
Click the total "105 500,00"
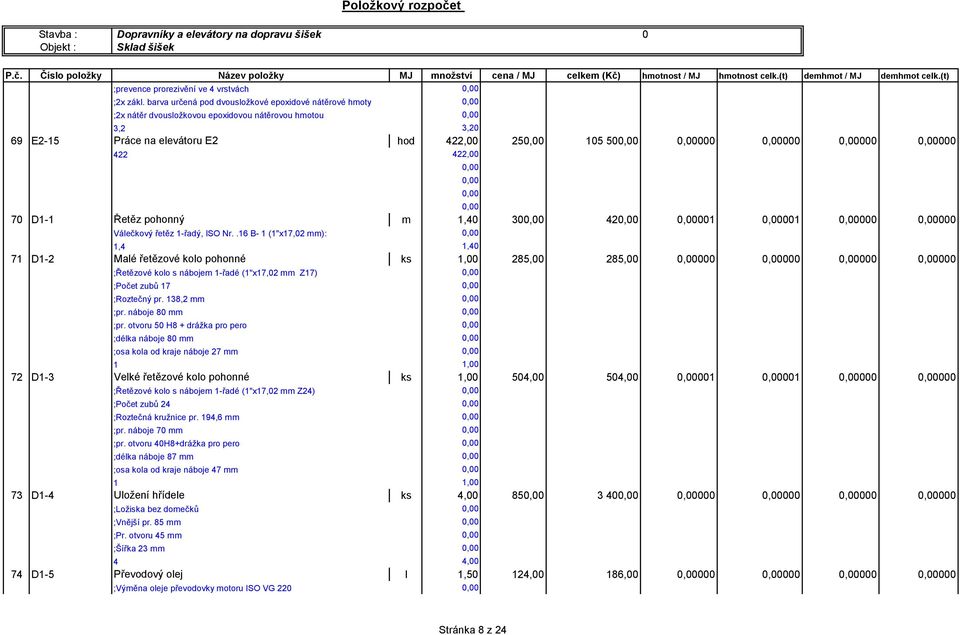(612, 141)
